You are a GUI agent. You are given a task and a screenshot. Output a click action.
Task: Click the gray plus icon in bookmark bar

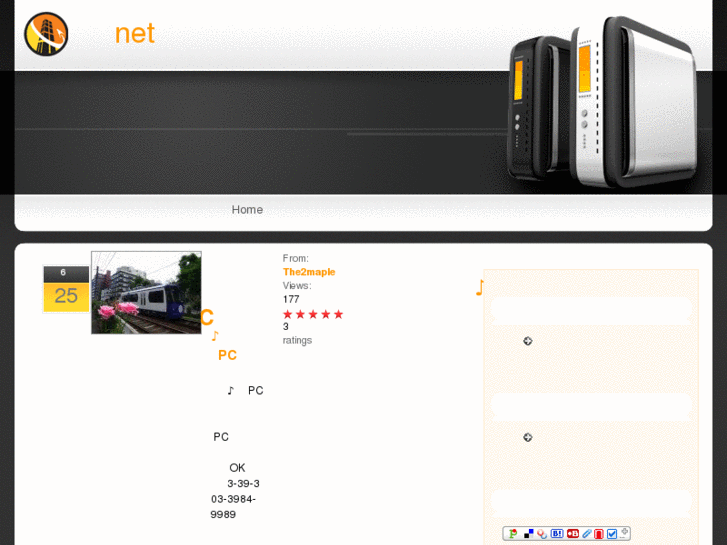[625, 532]
